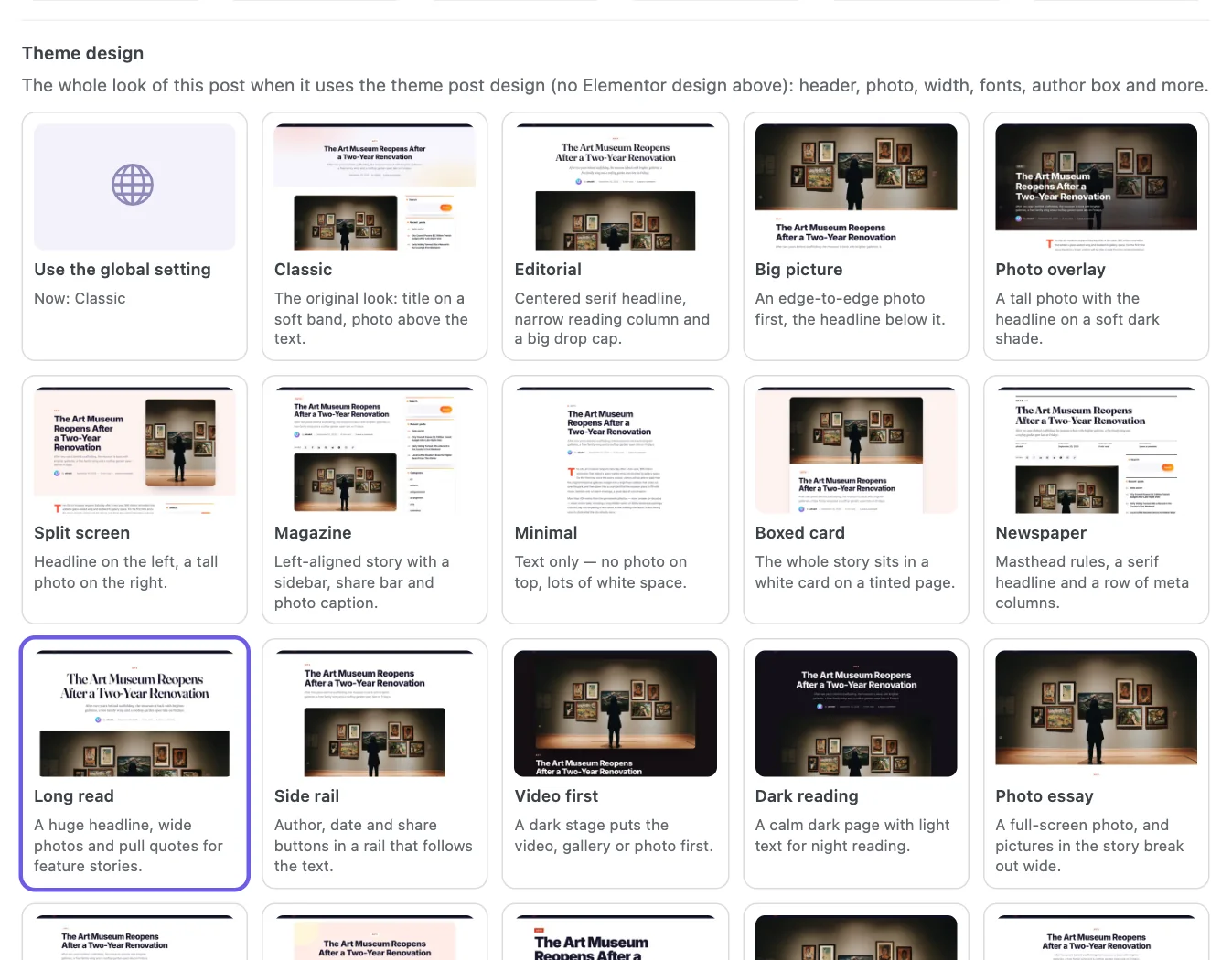This screenshot has height=960, width=1232.
Task: Click the selected Long read preview thumbnail
Action: (134, 713)
